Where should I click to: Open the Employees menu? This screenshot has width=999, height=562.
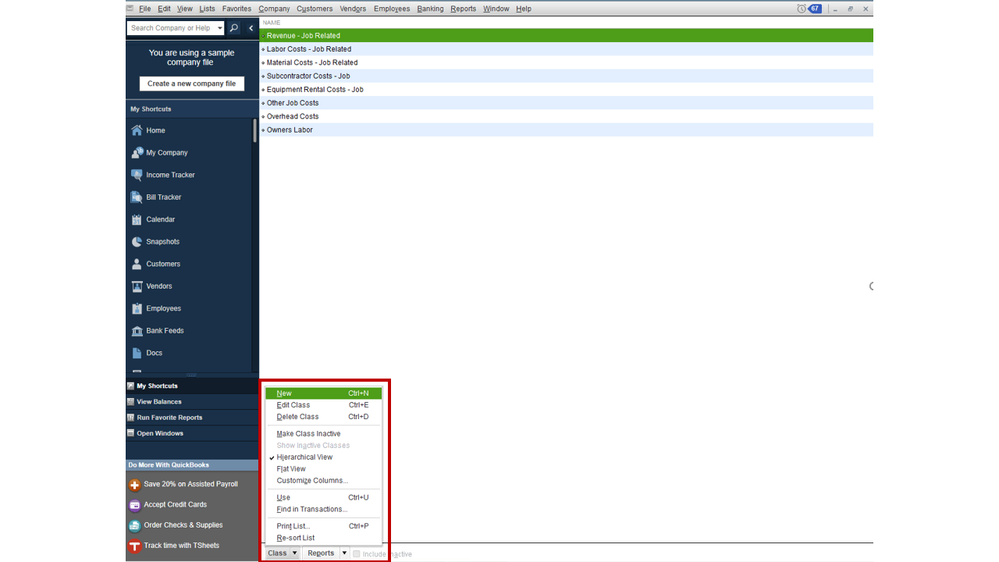tap(392, 9)
